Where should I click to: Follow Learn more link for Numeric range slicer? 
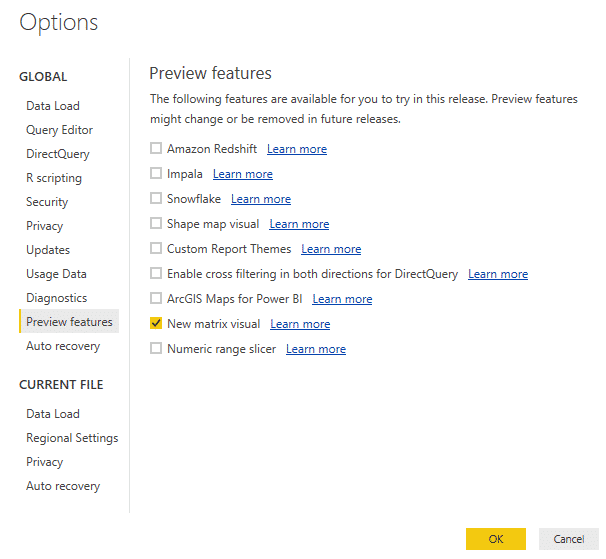tap(315, 349)
